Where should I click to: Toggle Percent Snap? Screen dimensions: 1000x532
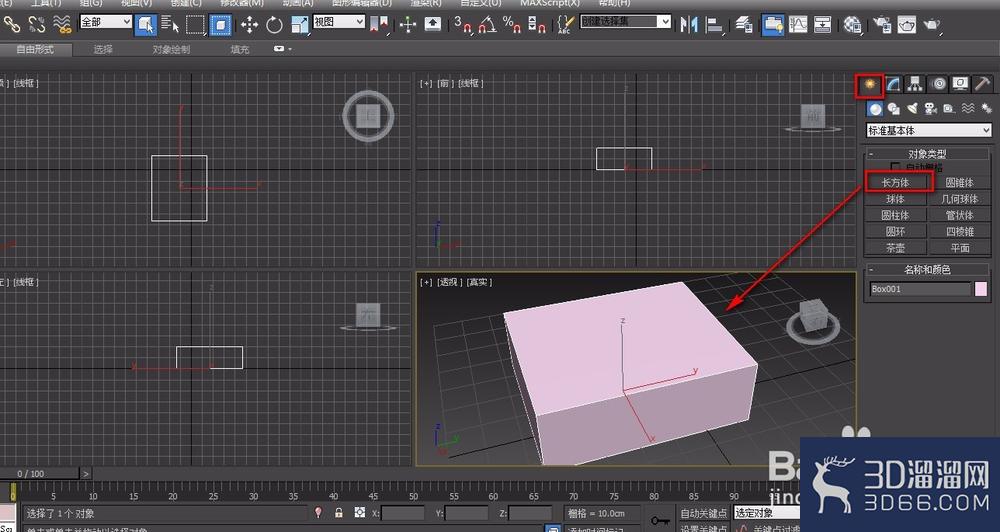[511, 25]
